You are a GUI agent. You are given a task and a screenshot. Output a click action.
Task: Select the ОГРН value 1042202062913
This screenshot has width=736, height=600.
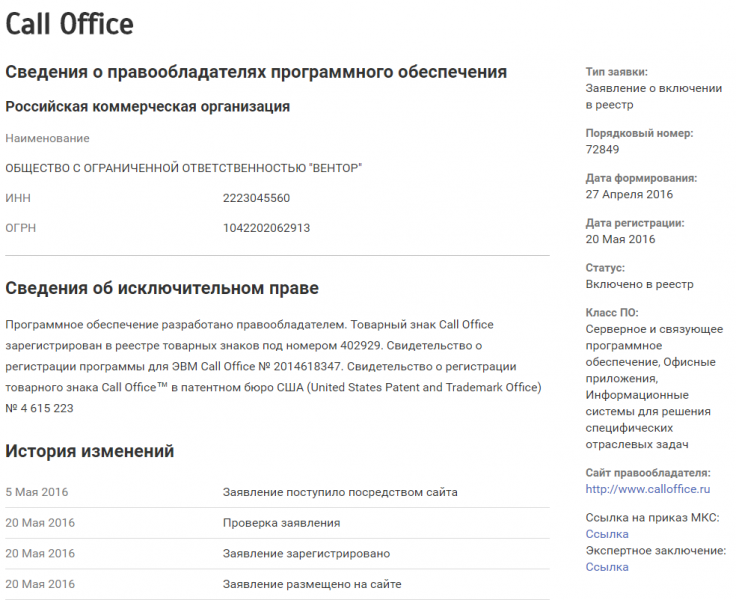tap(266, 228)
